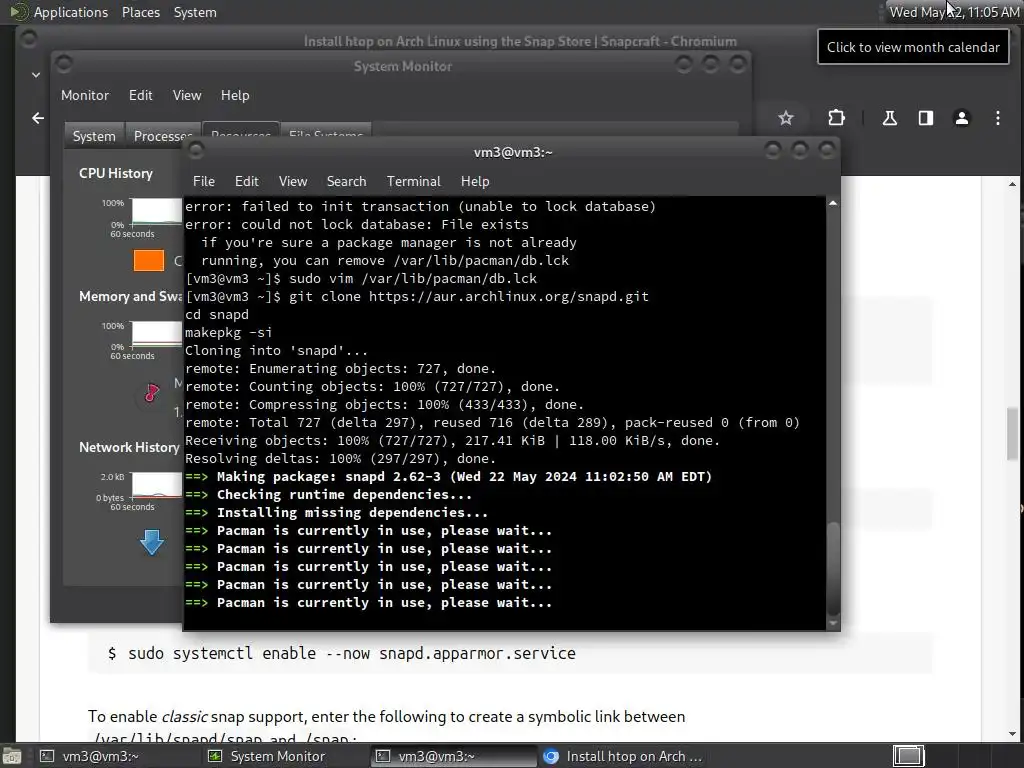Click MATE logo icon in top panel

click(18, 12)
